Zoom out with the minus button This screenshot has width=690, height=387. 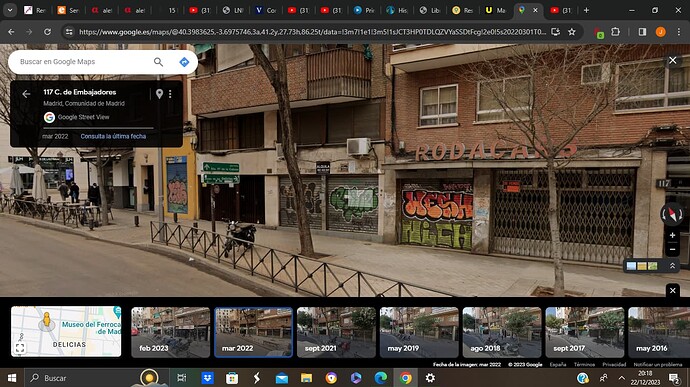click(x=672, y=249)
